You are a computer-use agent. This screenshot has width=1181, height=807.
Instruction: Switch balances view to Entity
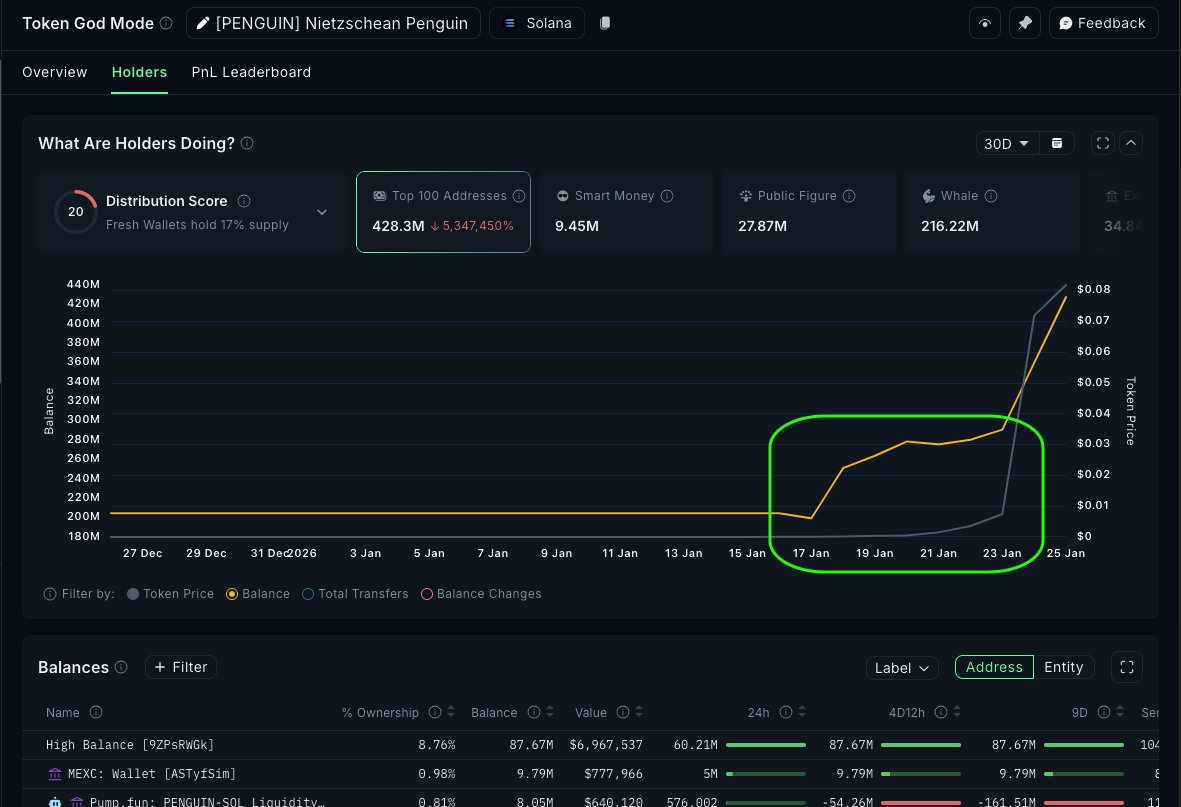coord(1064,667)
